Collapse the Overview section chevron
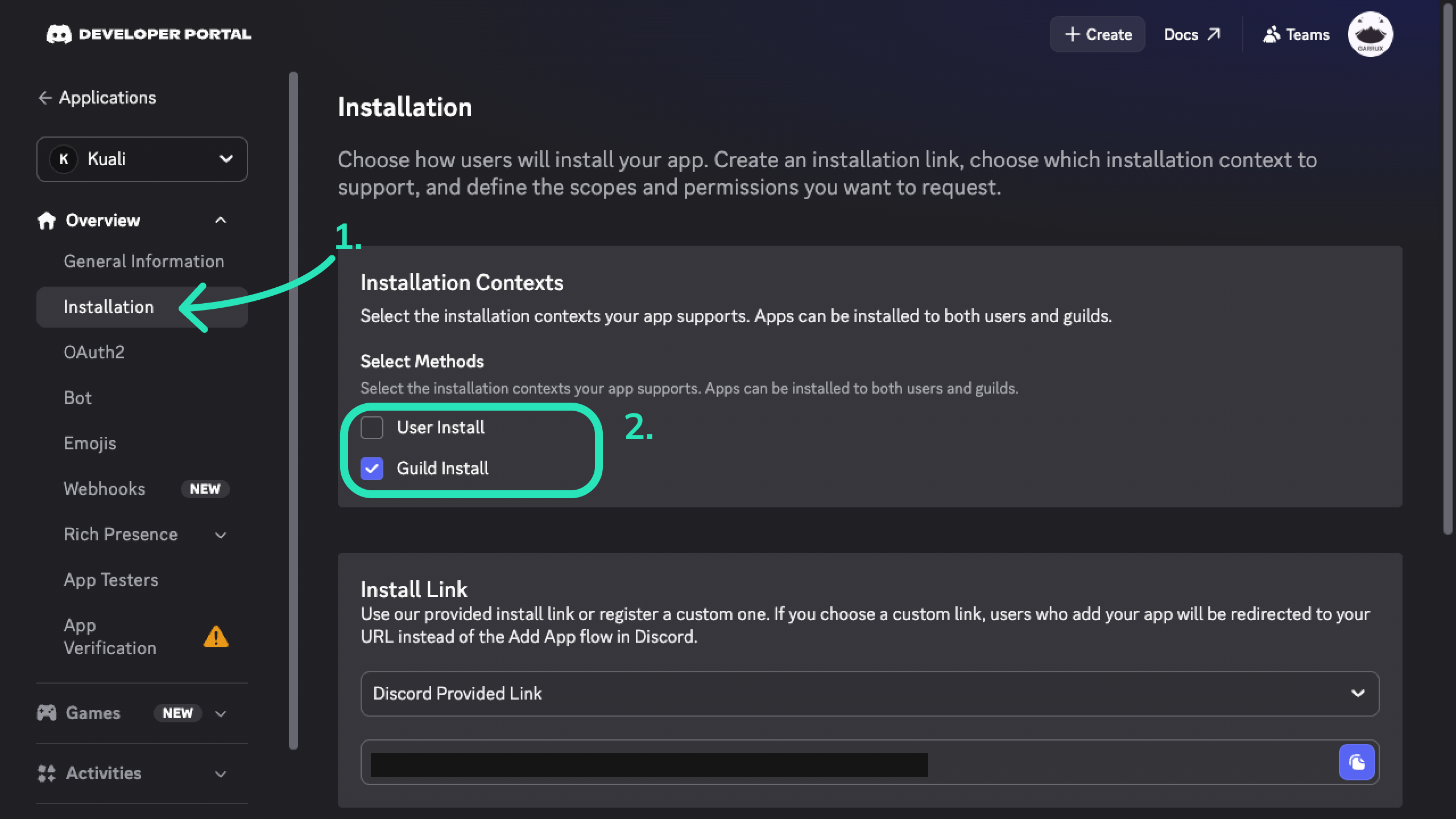The width and height of the screenshot is (1456, 819). click(x=221, y=220)
